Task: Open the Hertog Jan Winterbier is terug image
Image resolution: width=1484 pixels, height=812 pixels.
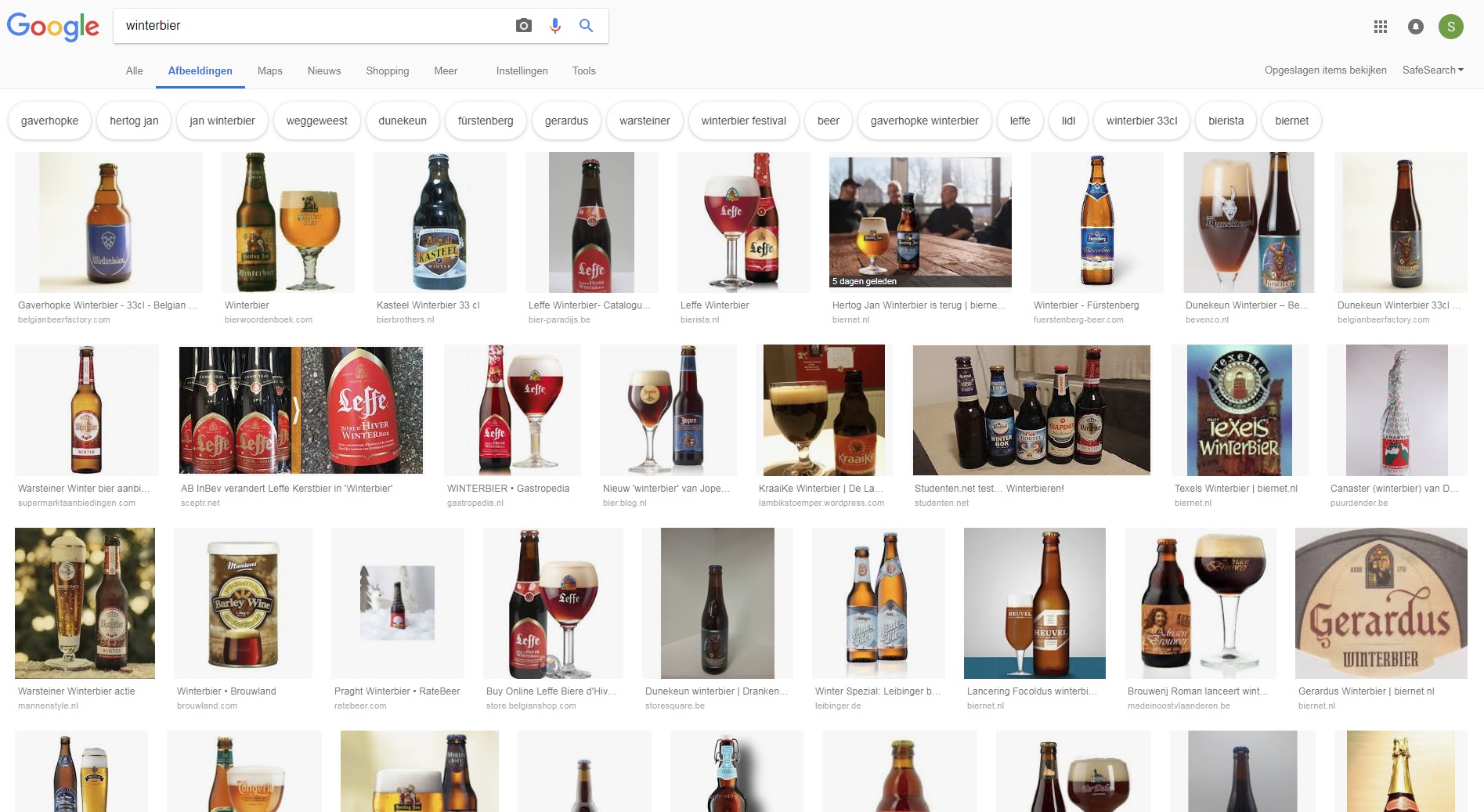Action: [x=920, y=222]
